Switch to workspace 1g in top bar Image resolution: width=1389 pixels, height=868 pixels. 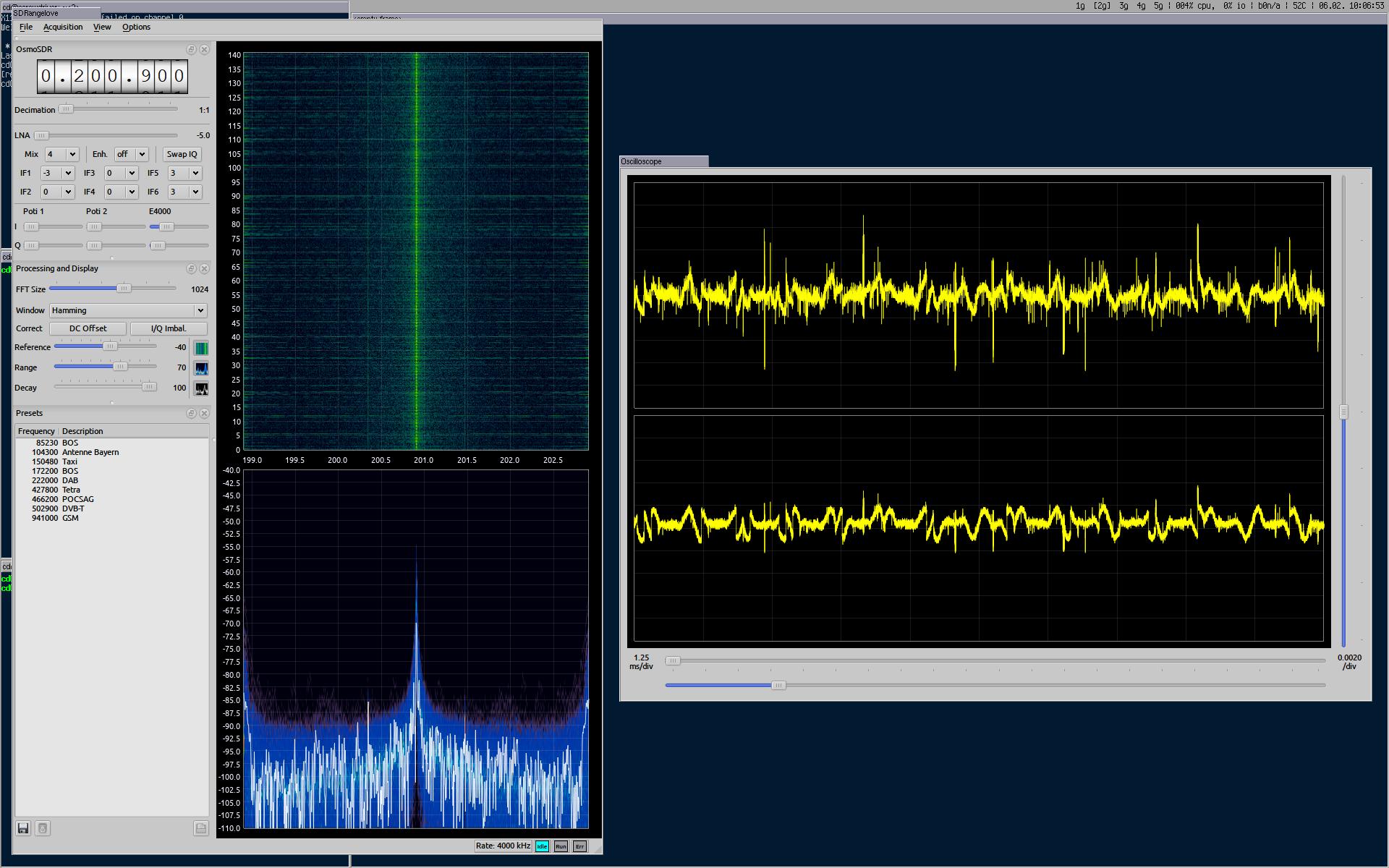[x=1080, y=6]
